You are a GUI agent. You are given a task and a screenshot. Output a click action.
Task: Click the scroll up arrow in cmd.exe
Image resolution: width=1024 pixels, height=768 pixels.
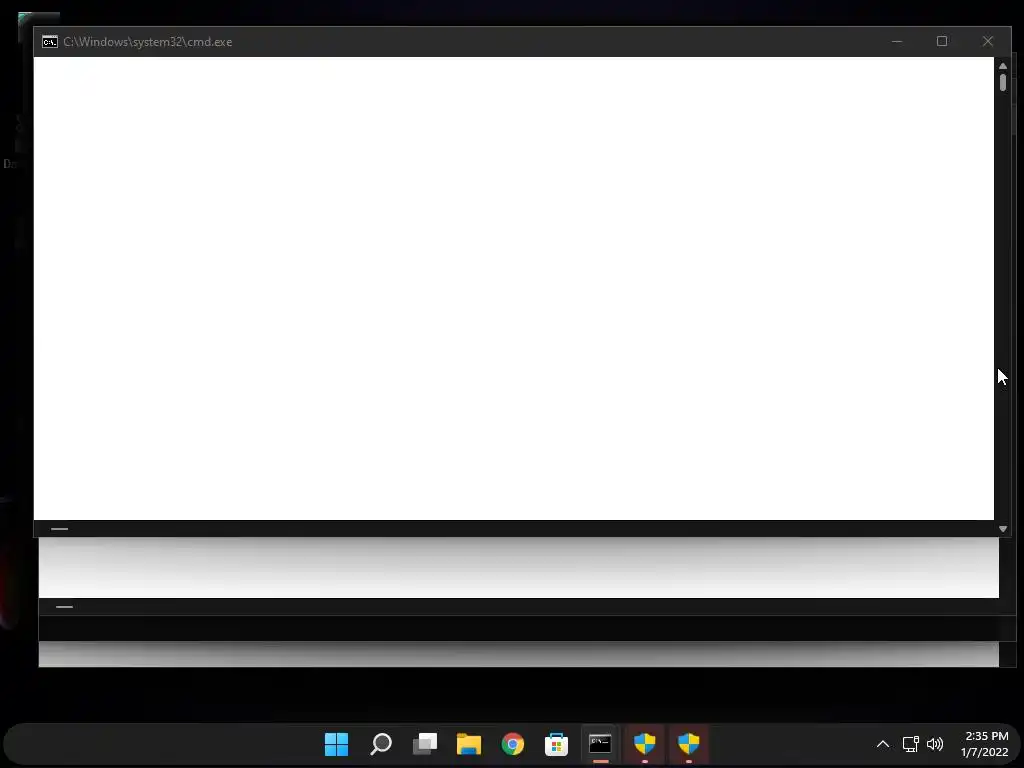[1003, 66]
